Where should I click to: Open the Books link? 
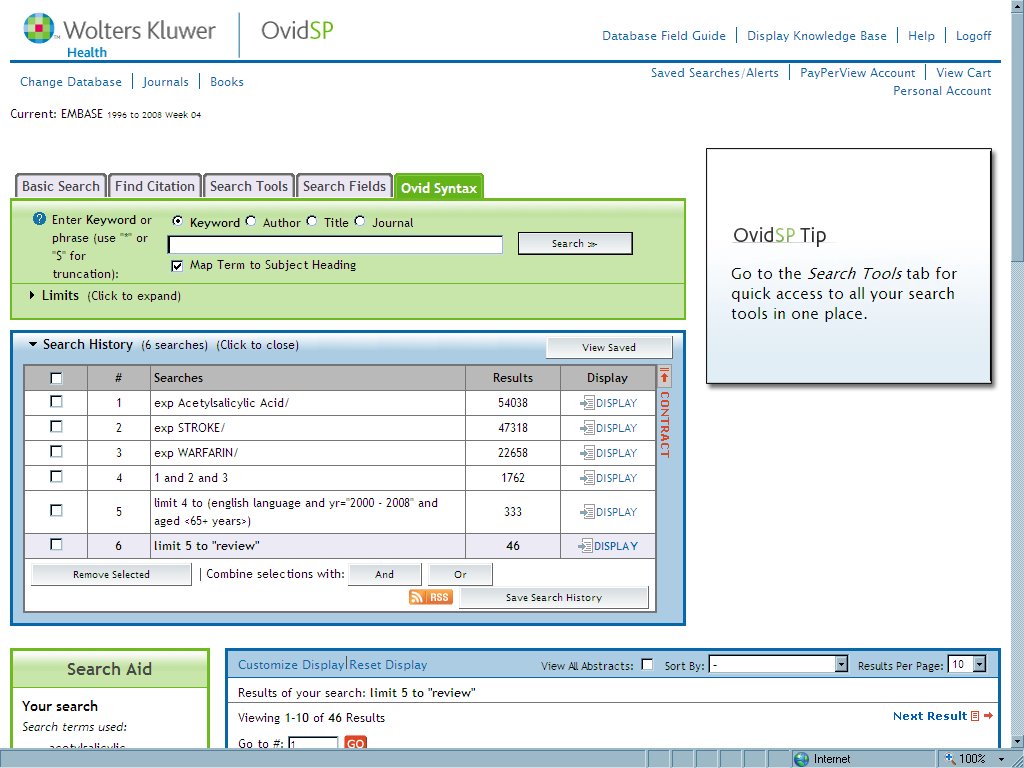coord(227,82)
